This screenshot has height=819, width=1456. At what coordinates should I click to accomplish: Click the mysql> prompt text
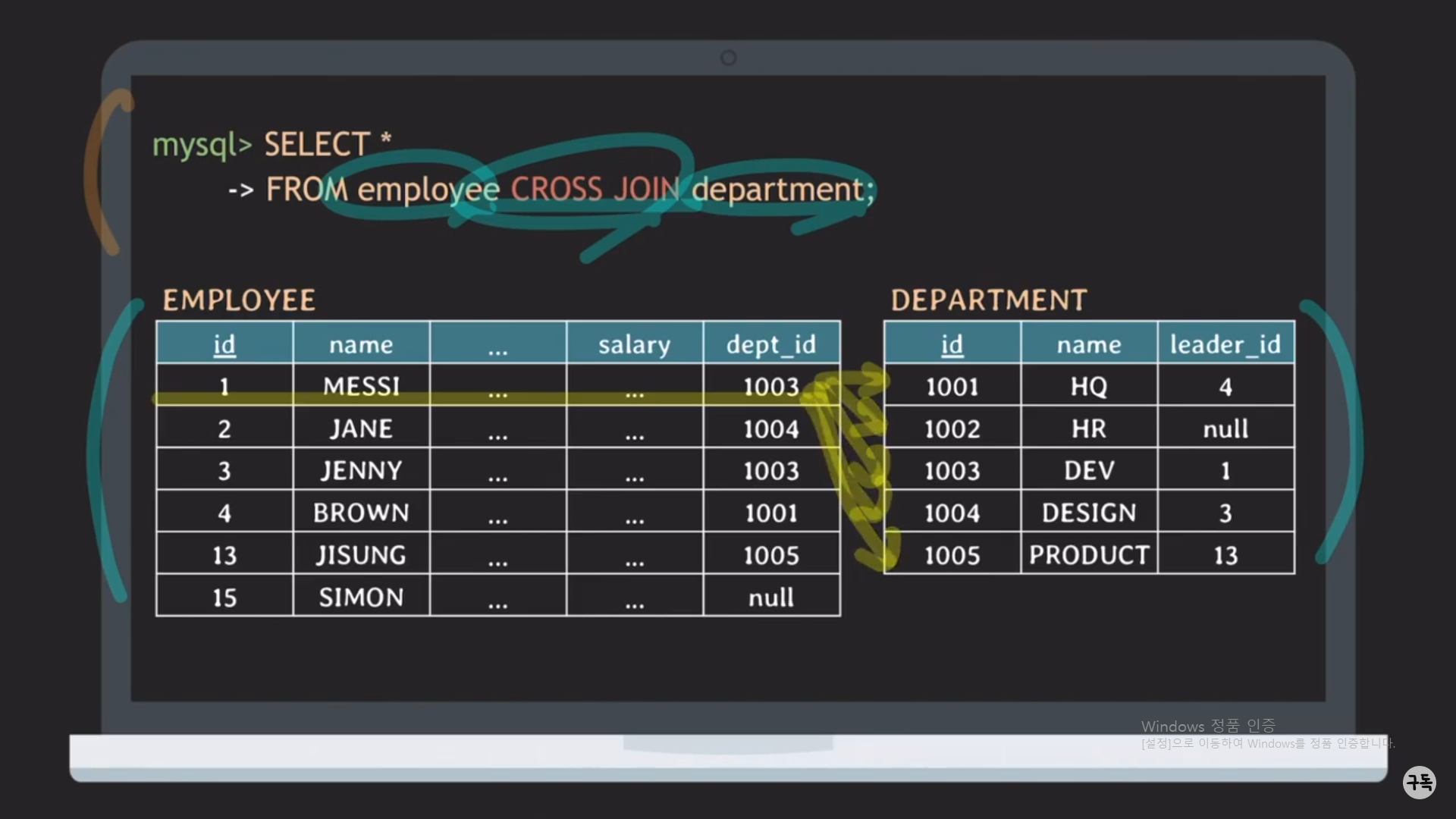(x=202, y=145)
